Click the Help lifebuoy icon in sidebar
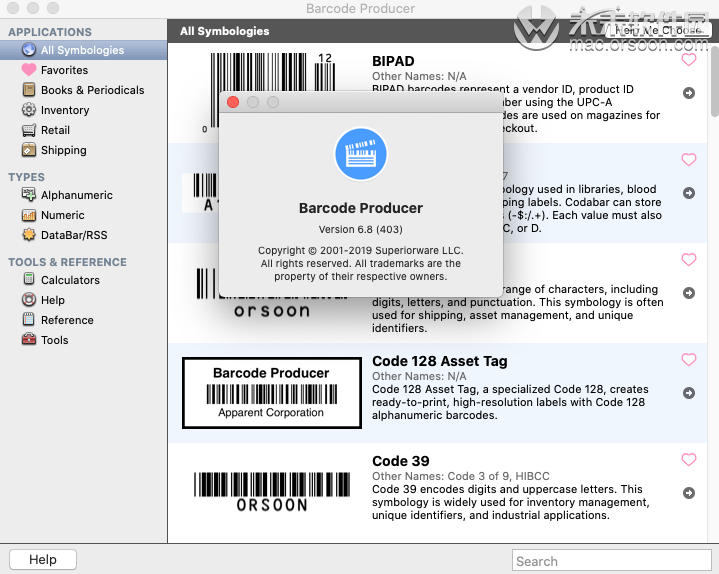Screen dimensions: 719x574 [29, 299]
